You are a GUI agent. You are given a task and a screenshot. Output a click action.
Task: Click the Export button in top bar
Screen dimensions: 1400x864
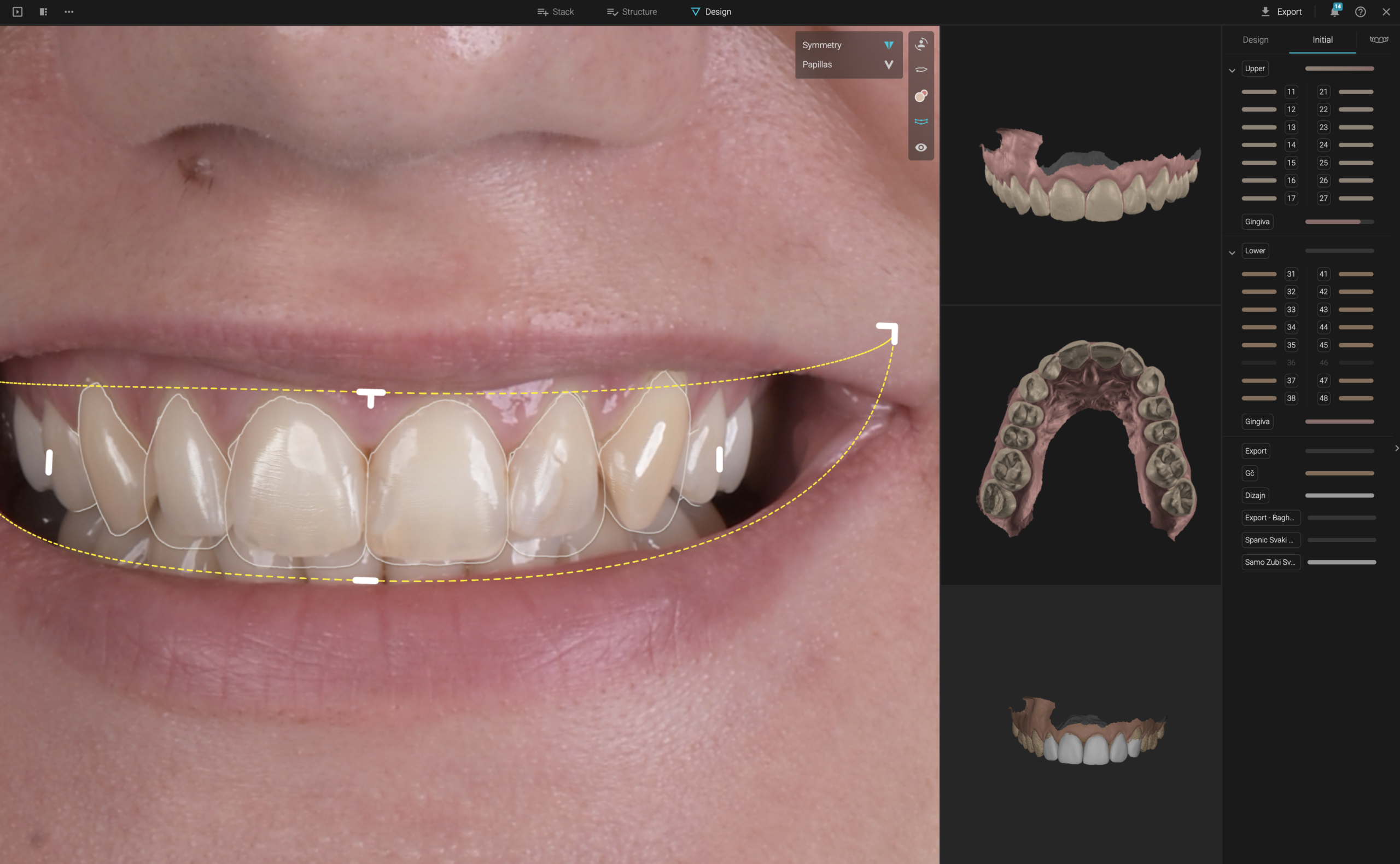click(1281, 11)
